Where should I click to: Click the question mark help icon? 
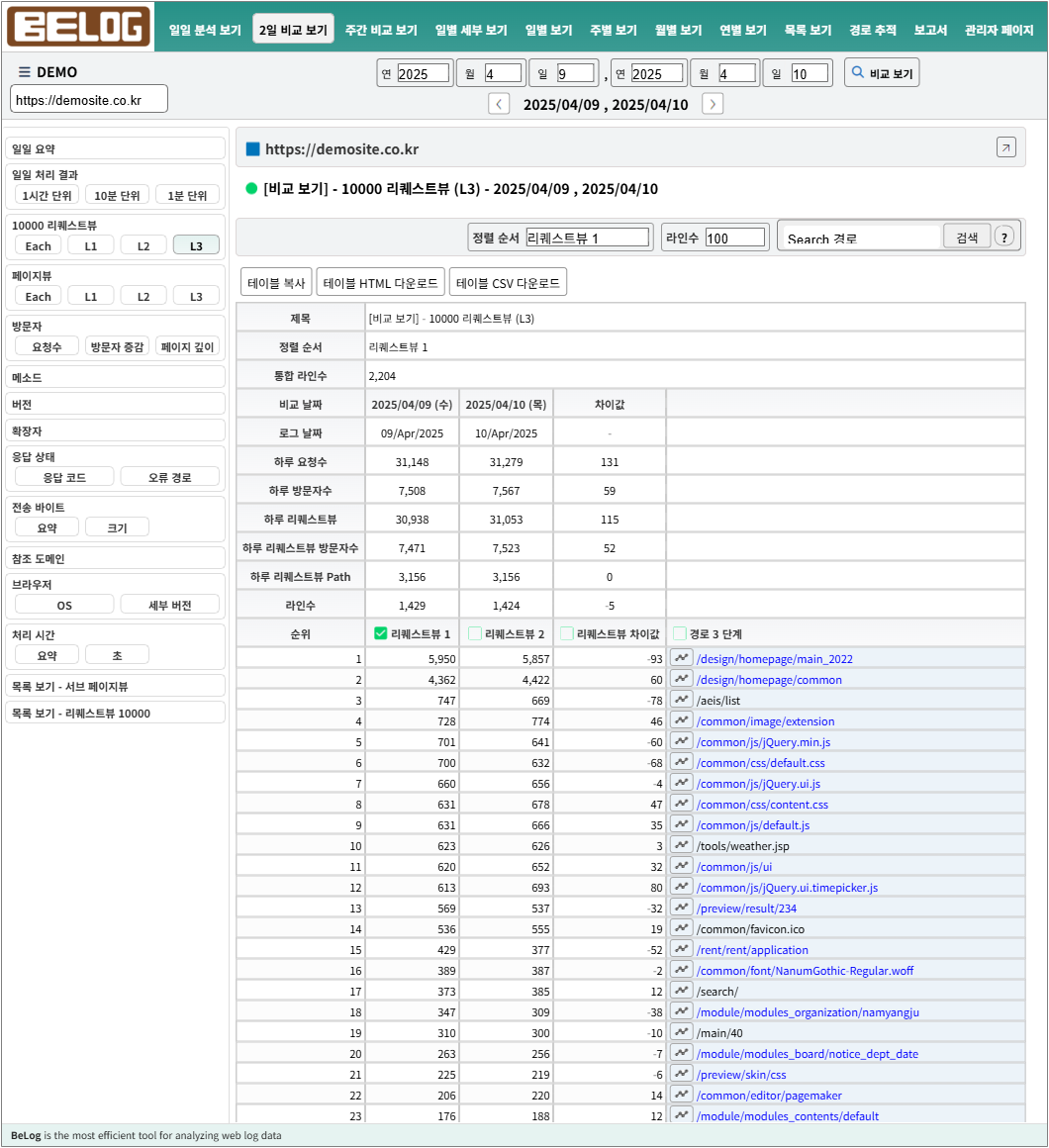1004,238
